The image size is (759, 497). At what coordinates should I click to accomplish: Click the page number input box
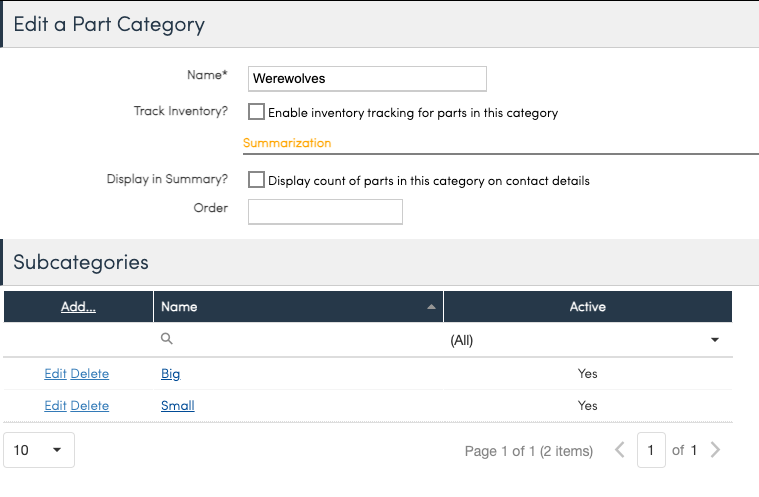click(x=651, y=451)
